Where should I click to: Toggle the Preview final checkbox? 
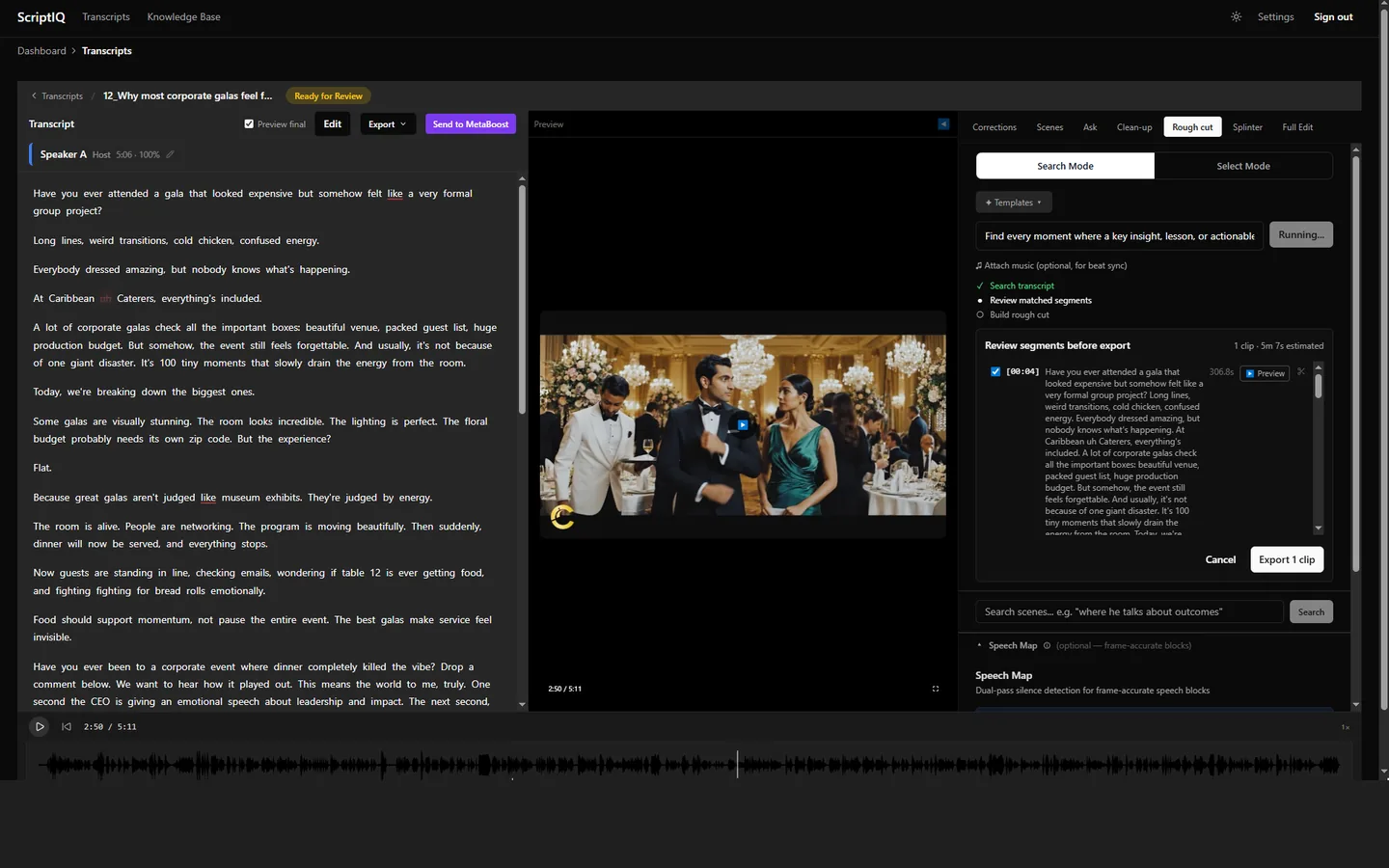[249, 124]
